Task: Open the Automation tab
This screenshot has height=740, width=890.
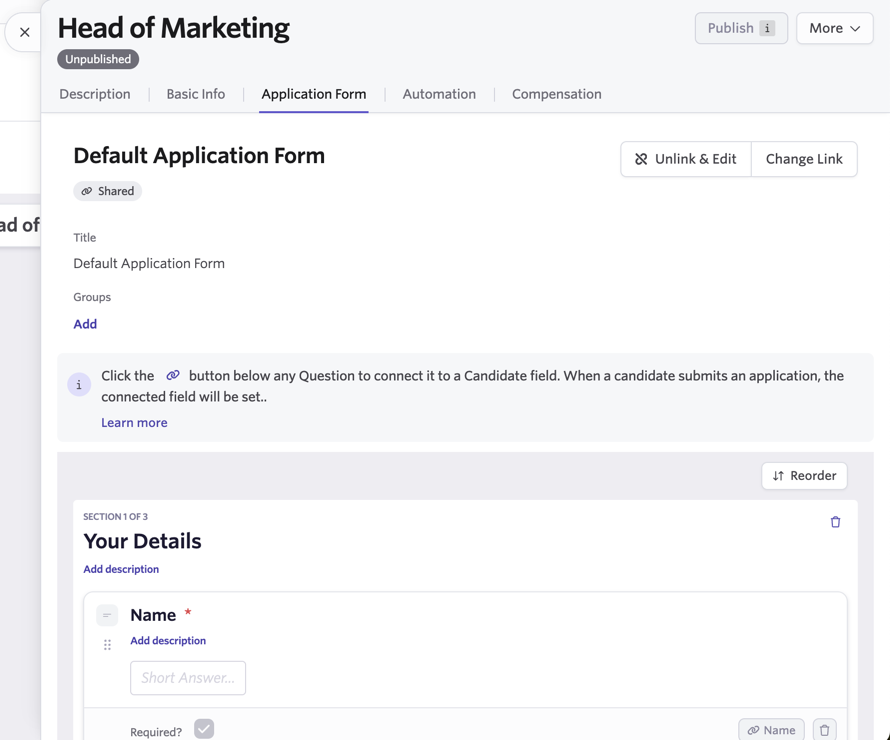Action: tap(439, 94)
